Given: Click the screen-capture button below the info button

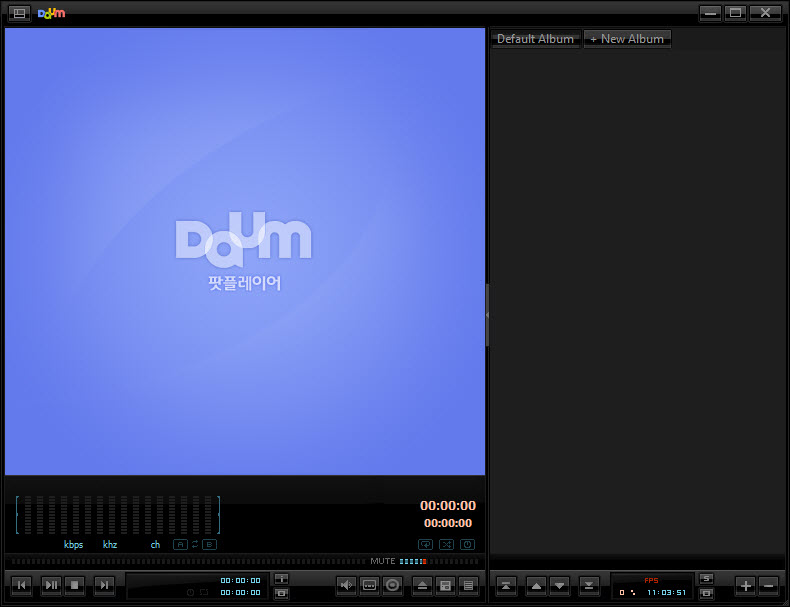Looking at the screenshot, I should pos(282,593).
